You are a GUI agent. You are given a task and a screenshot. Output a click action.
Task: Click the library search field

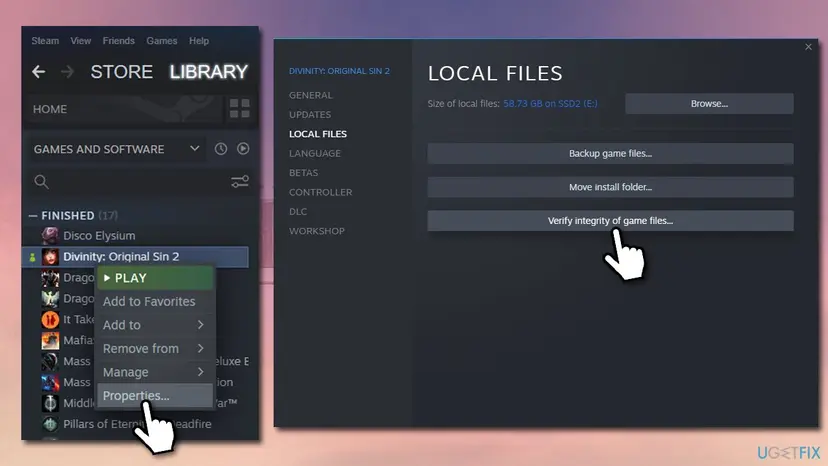(x=138, y=182)
